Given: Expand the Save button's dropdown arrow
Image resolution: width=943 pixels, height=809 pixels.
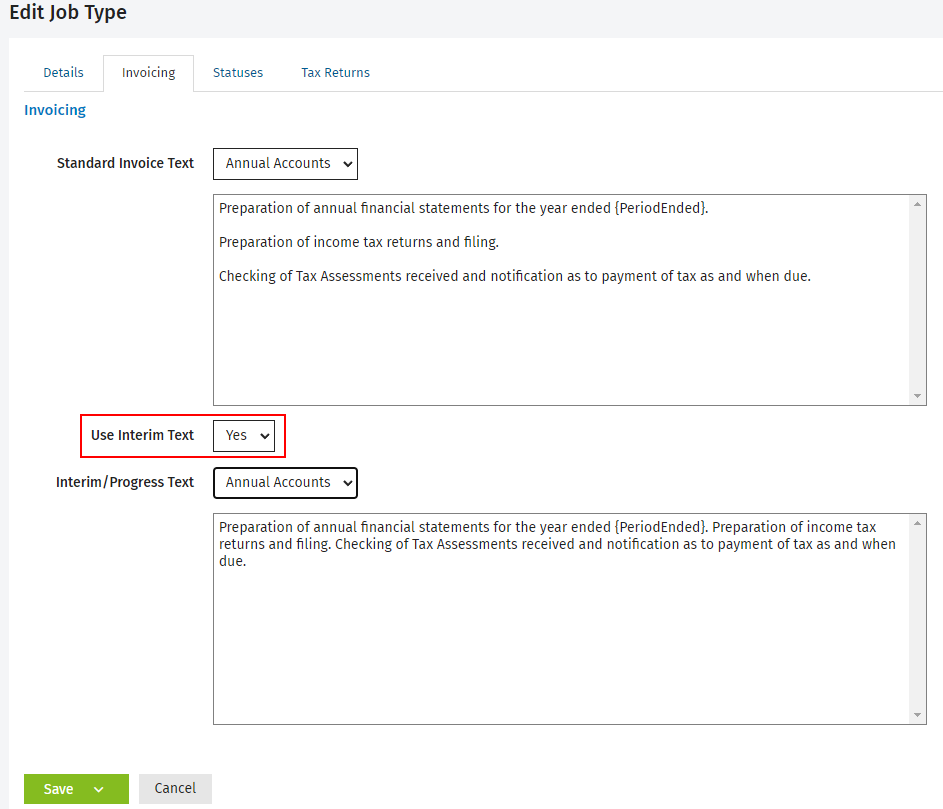Looking at the screenshot, I should (x=101, y=788).
